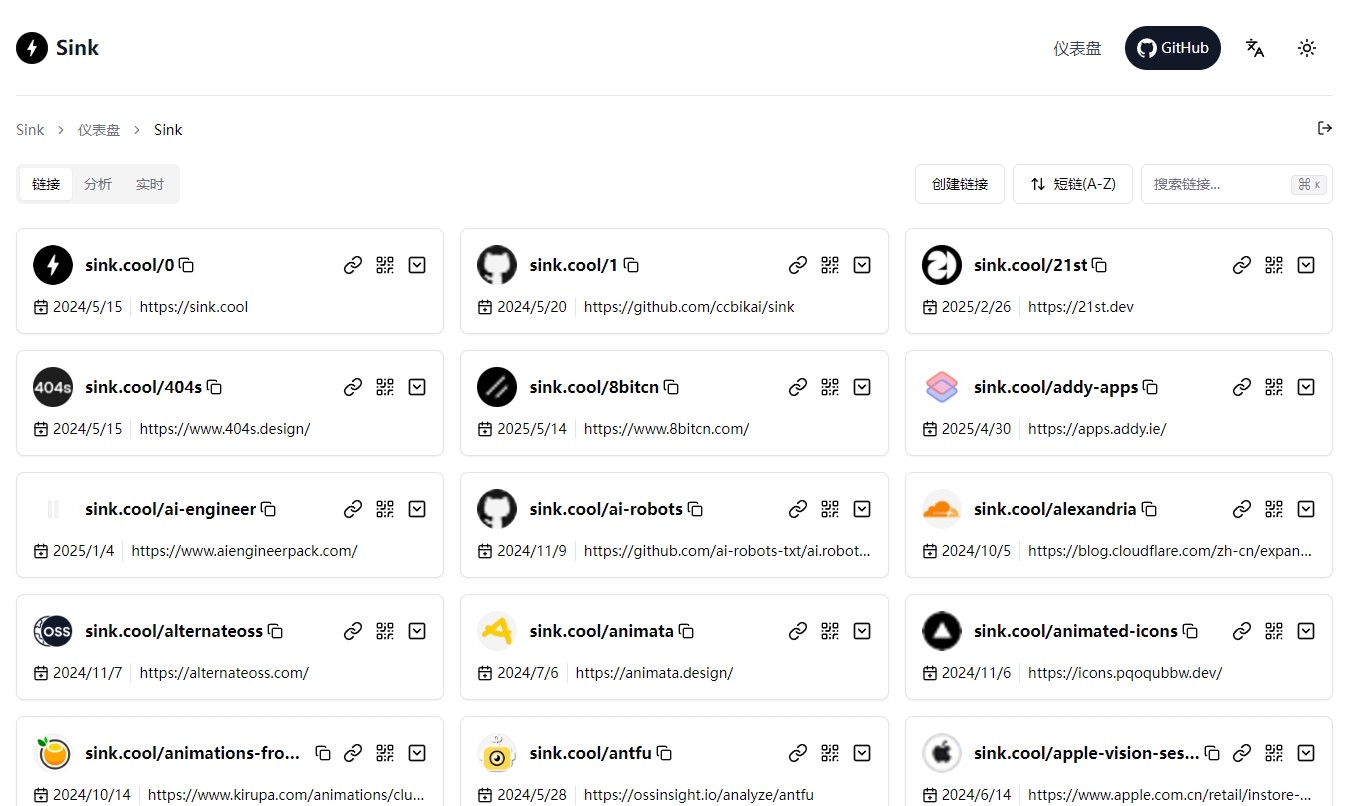Click the URL https://animata.design/
Viewport: 1347px width, 806px height.
(654, 673)
